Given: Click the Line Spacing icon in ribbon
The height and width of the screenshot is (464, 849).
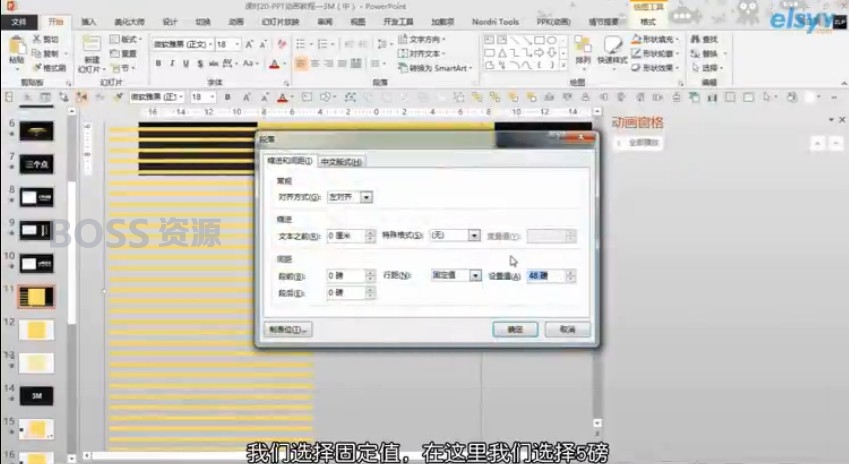Looking at the screenshot, I should (x=382, y=44).
